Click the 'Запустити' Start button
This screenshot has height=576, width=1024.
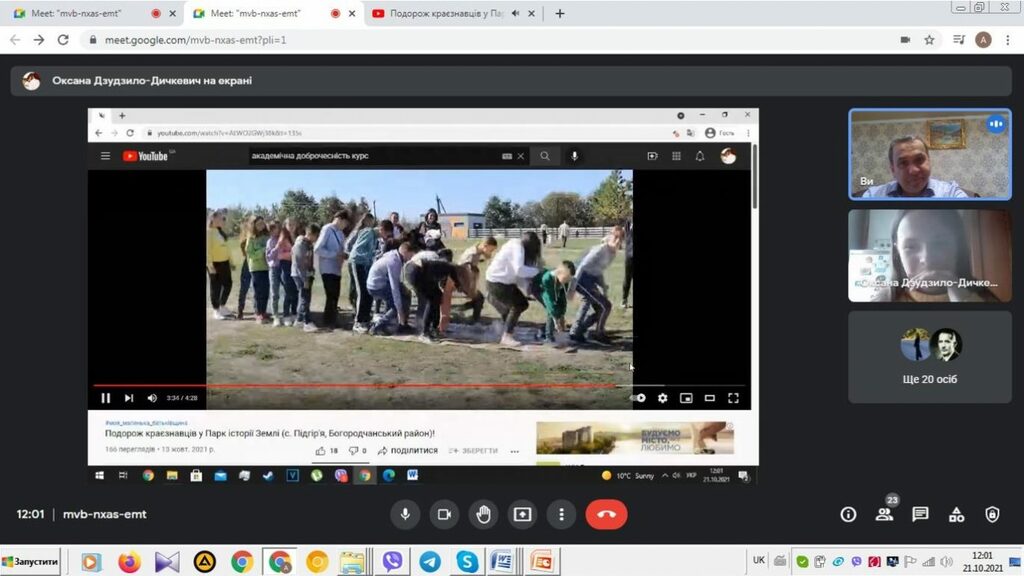[x=30, y=561]
